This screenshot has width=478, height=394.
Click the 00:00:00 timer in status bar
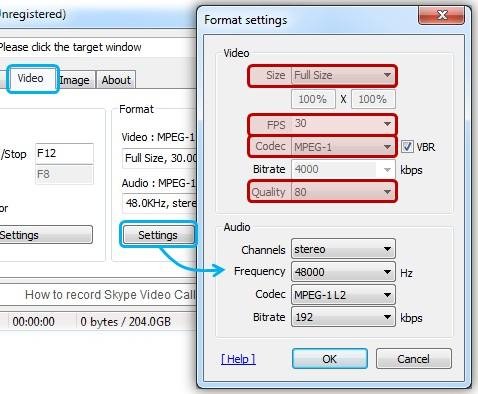(x=34, y=322)
